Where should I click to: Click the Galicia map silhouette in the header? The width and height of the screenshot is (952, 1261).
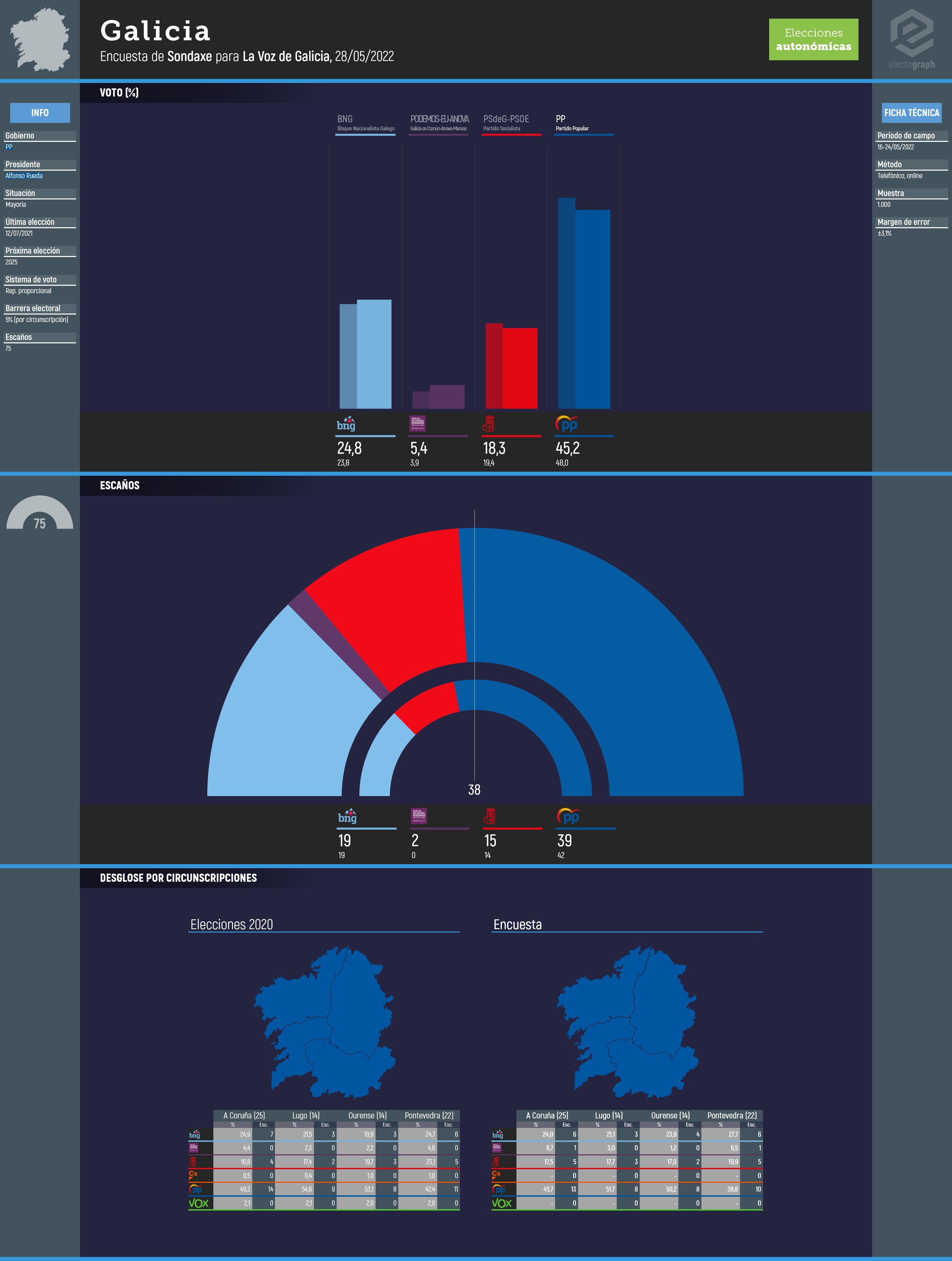coord(40,40)
